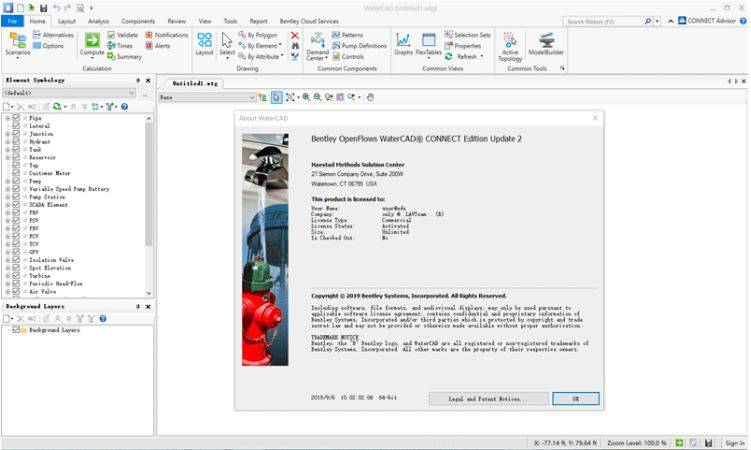Close the About WaterCAD dialog

tap(595, 118)
